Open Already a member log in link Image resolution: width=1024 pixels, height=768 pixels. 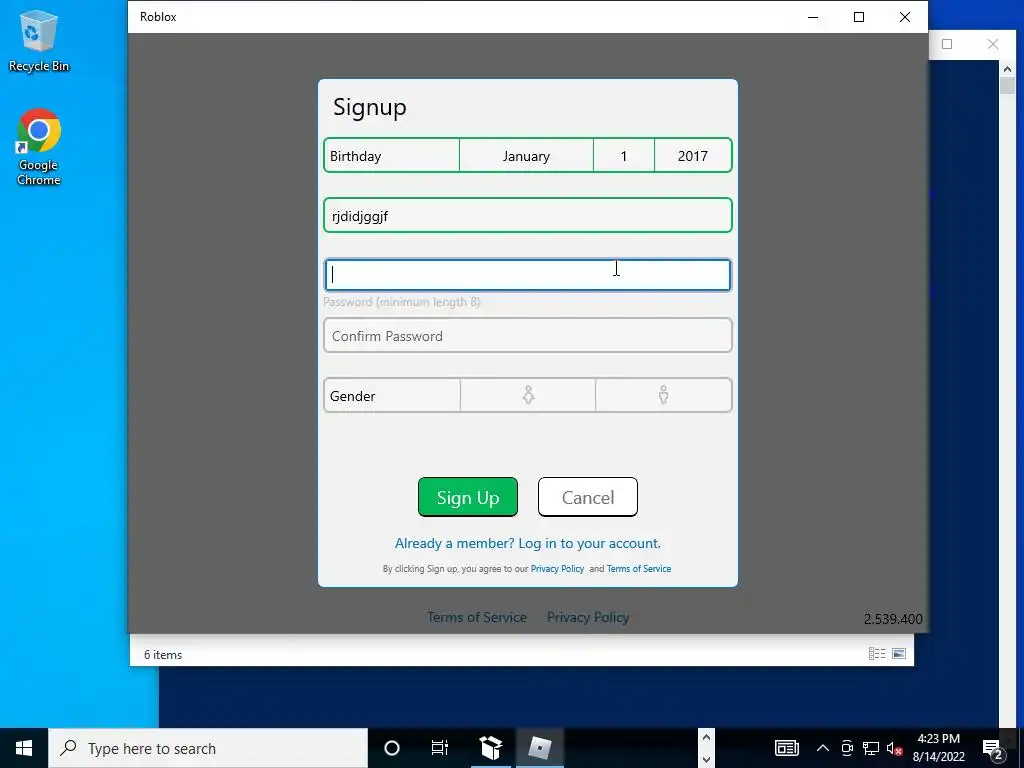click(x=528, y=543)
